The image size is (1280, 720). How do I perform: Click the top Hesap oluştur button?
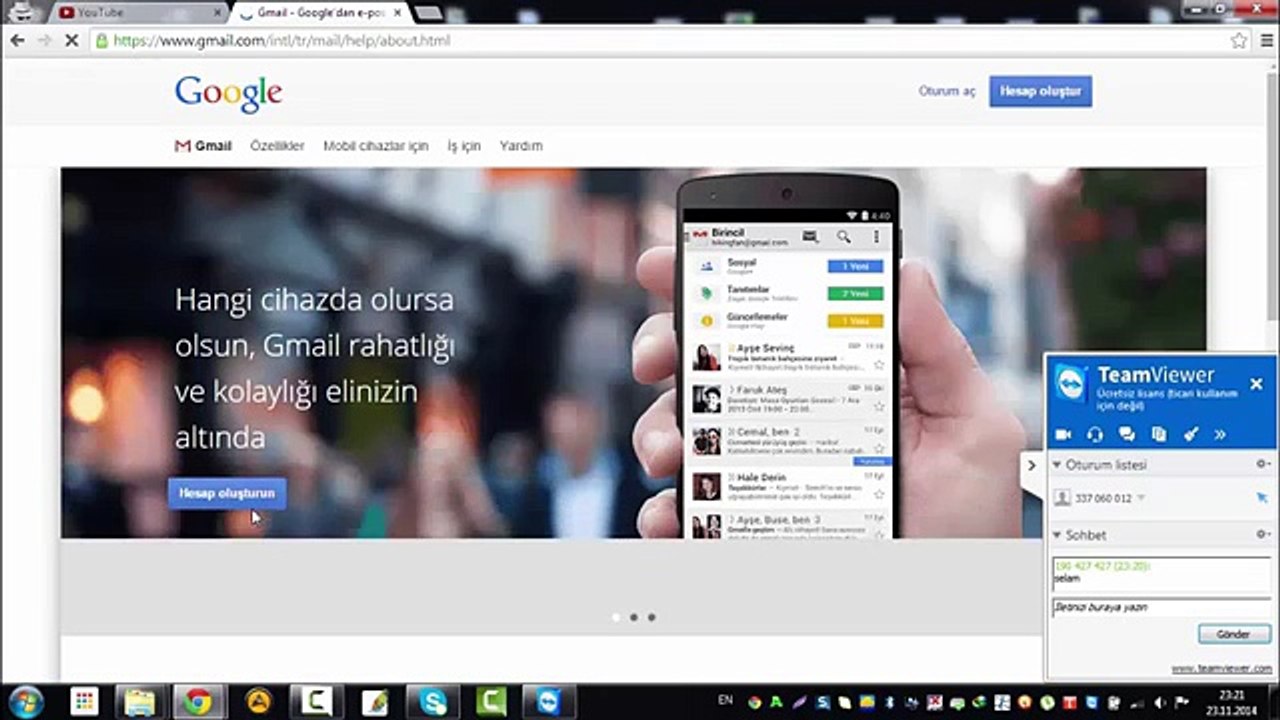coord(1041,91)
